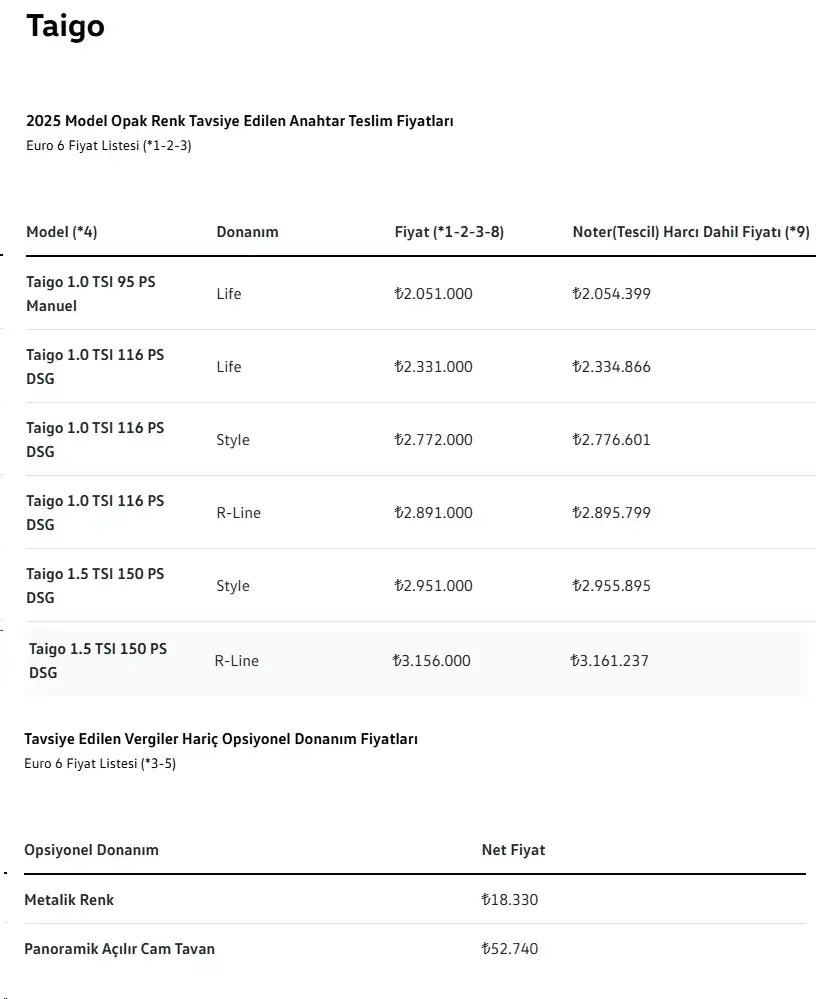Select Panoramik Açılır Cam Tavan row
The width and height of the screenshot is (816, 999).
point(415,949)
